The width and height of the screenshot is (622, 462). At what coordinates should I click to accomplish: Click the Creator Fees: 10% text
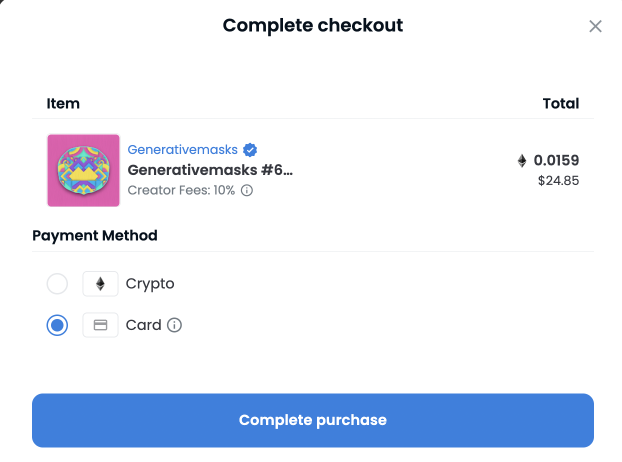[x=181, y=190]
